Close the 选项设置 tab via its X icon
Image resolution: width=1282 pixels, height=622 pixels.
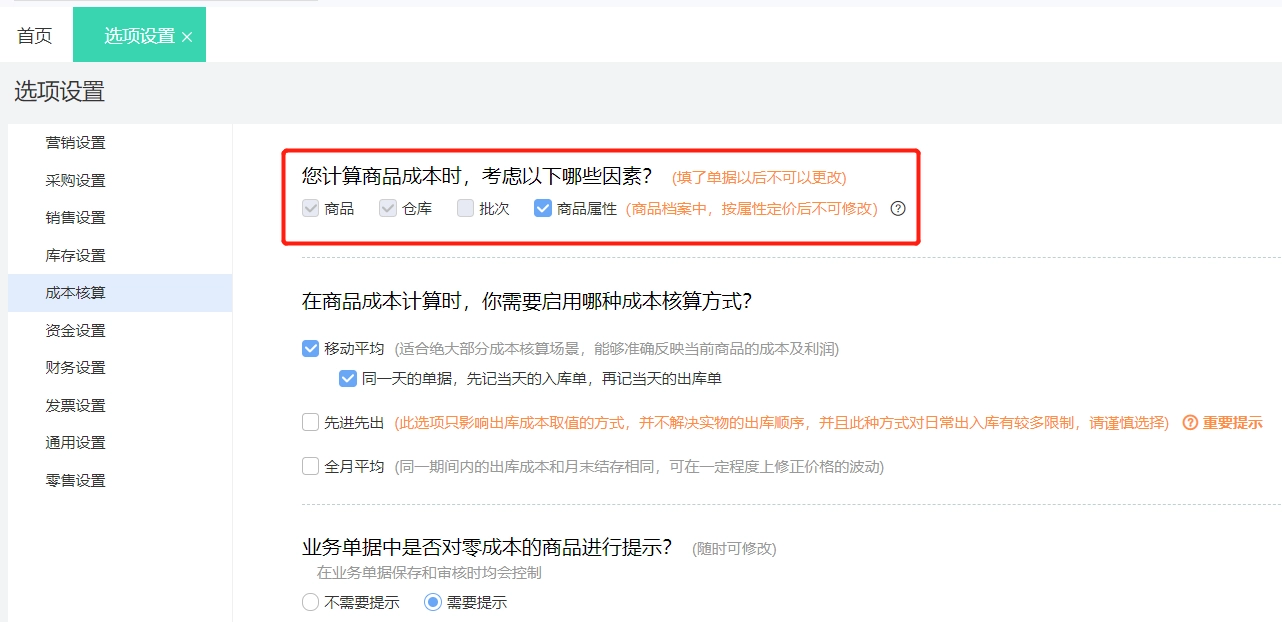(187, 37)
